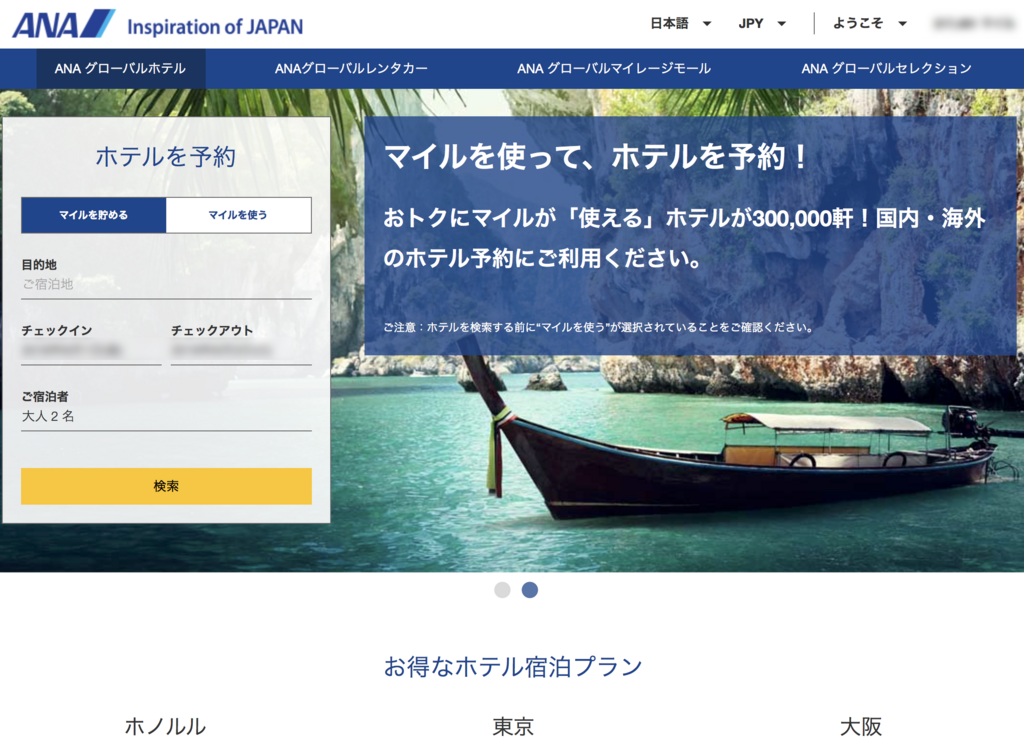Select the second carousel slide dot
1024x740 pixels.
point(530,590)
